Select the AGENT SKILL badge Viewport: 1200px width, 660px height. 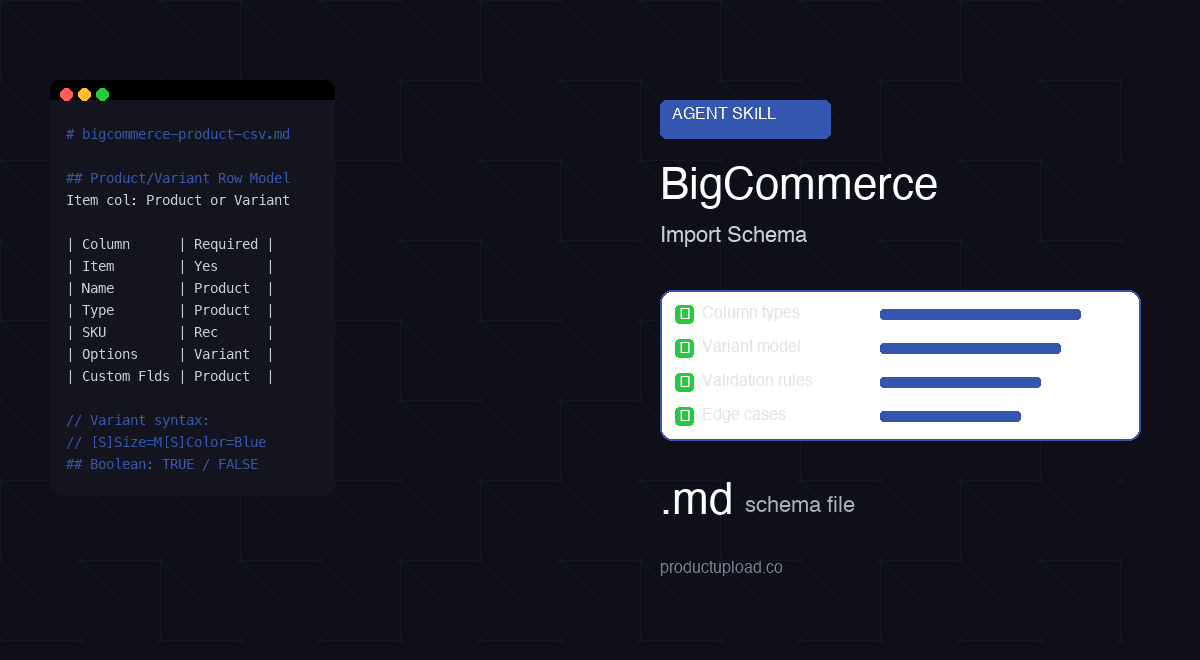745,119
